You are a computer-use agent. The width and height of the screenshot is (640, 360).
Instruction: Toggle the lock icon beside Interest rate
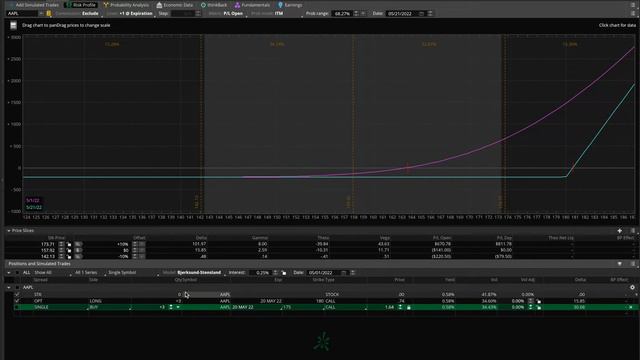284,273
